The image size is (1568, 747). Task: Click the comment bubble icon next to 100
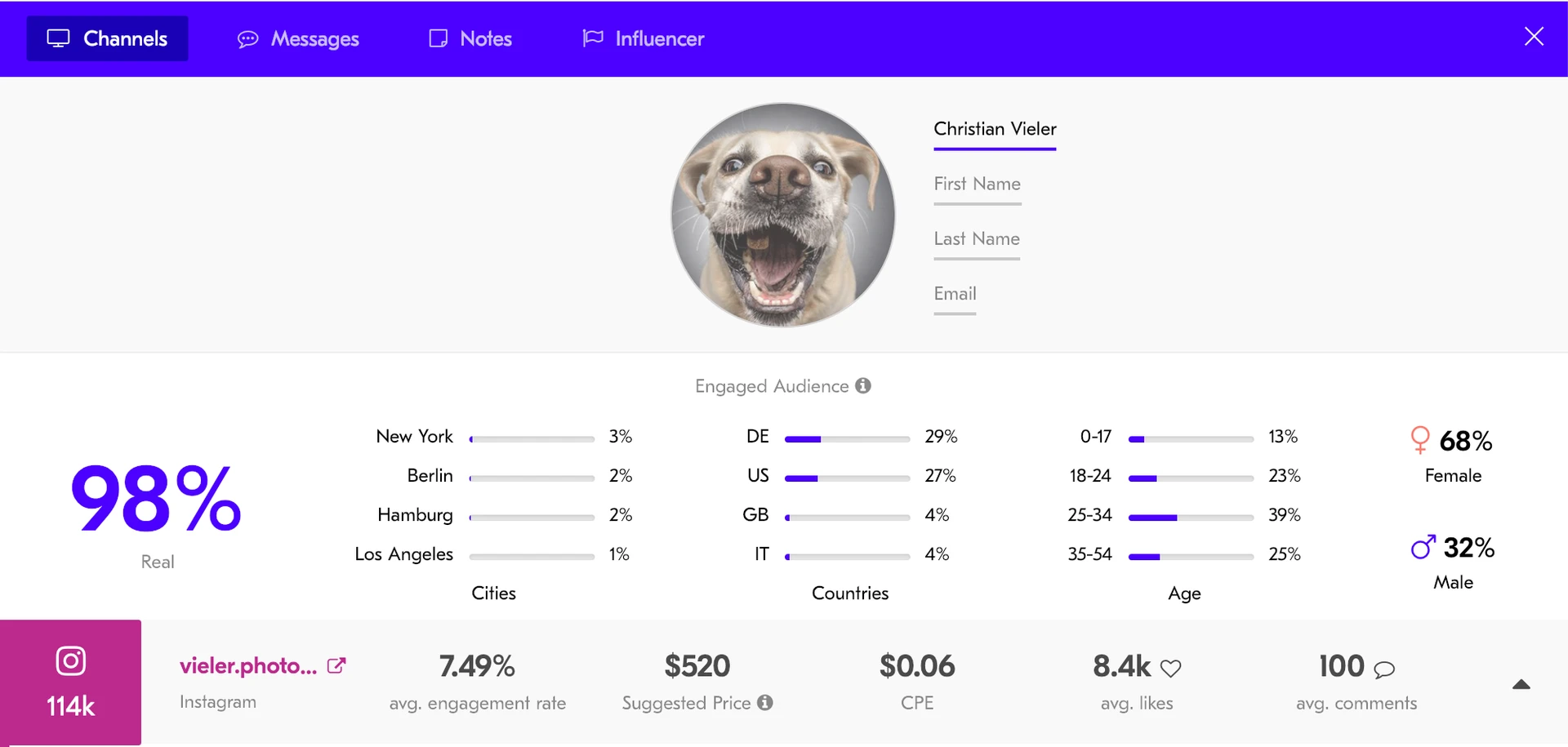[1384, 669]
